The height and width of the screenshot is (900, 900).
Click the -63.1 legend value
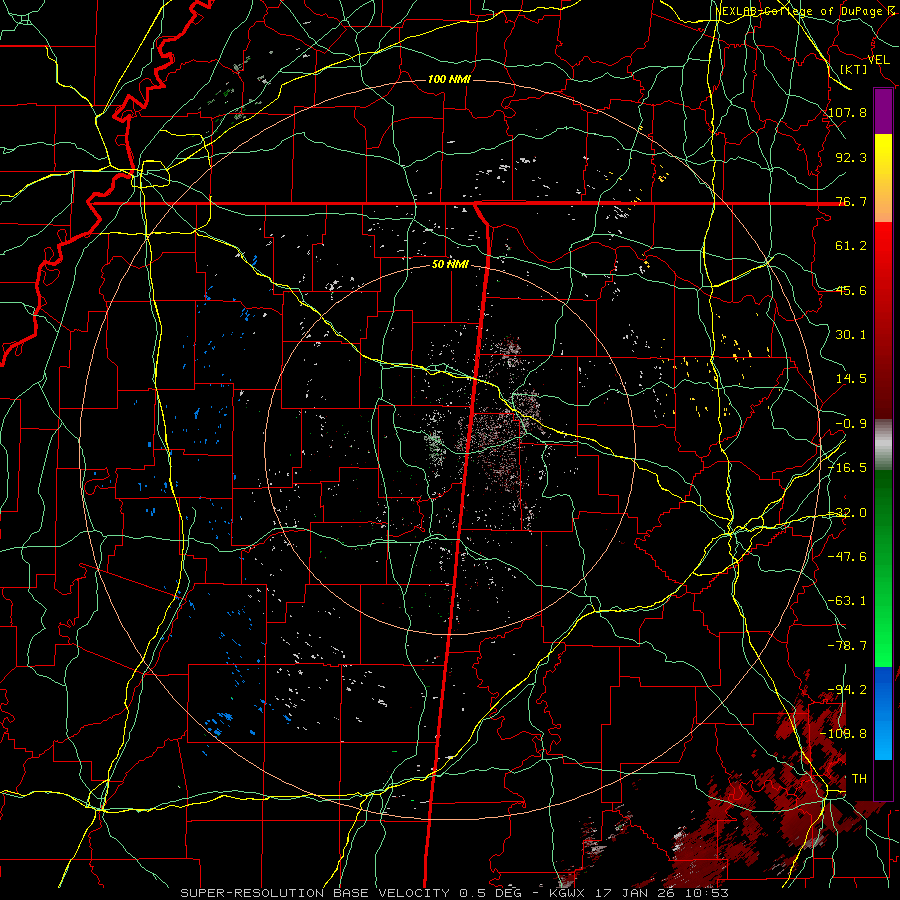[x=848, y=601]
